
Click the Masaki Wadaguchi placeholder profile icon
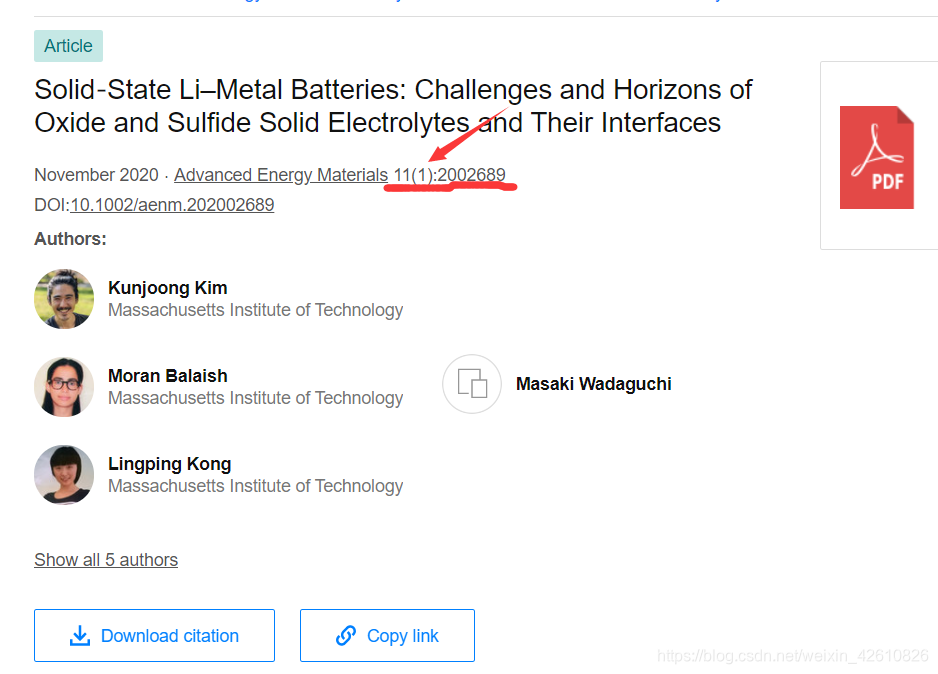pos(472,384)
